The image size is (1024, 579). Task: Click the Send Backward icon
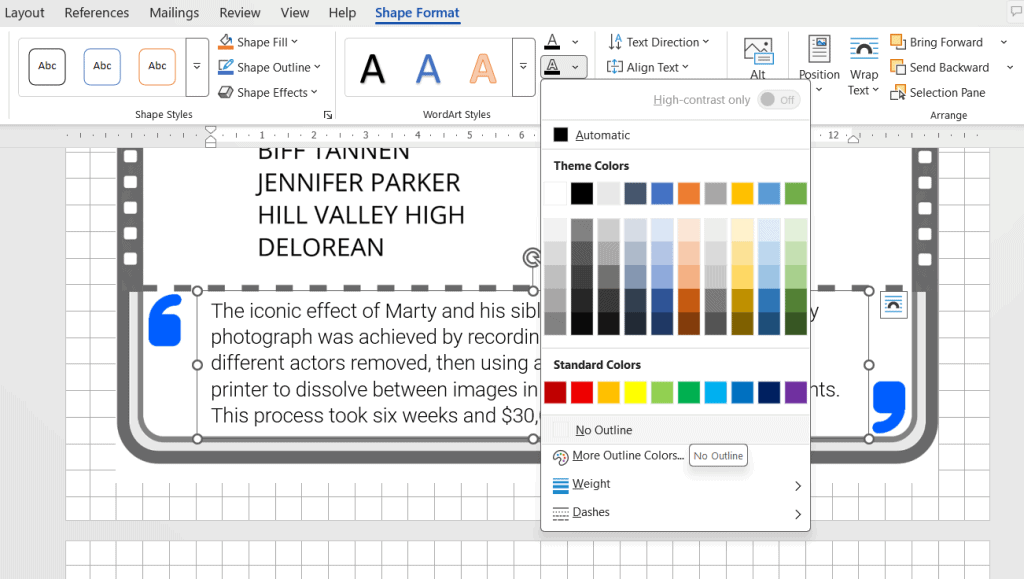coord(897,67)
